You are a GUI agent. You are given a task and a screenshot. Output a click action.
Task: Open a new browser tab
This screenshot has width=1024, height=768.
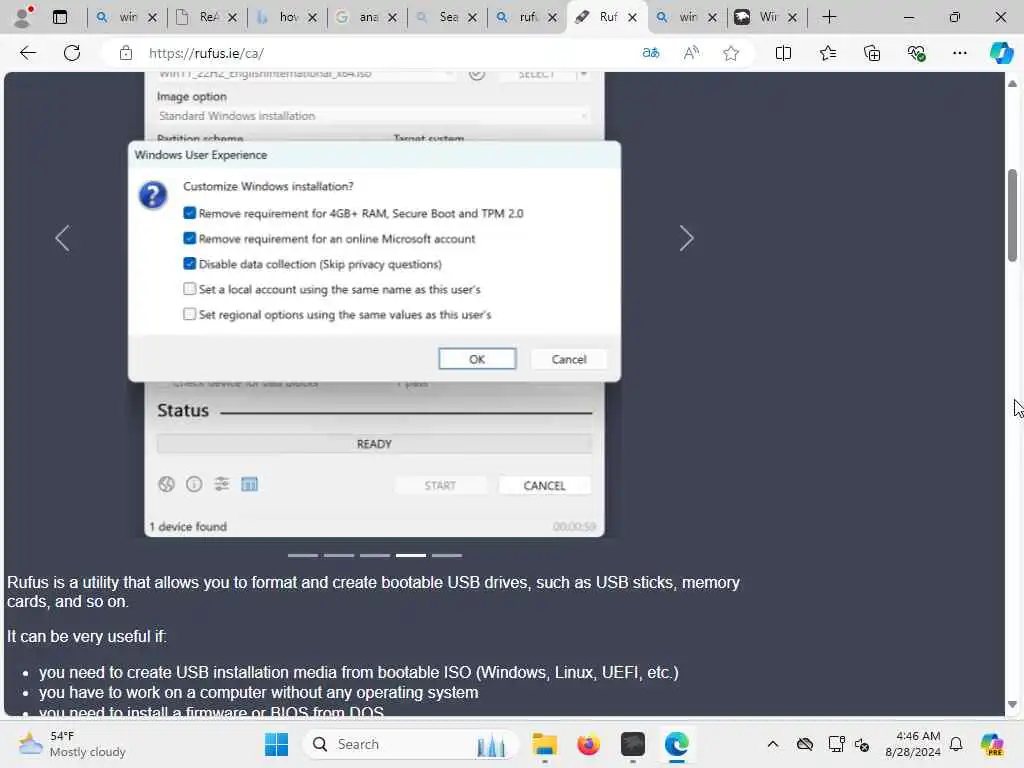tap(829, 17)
